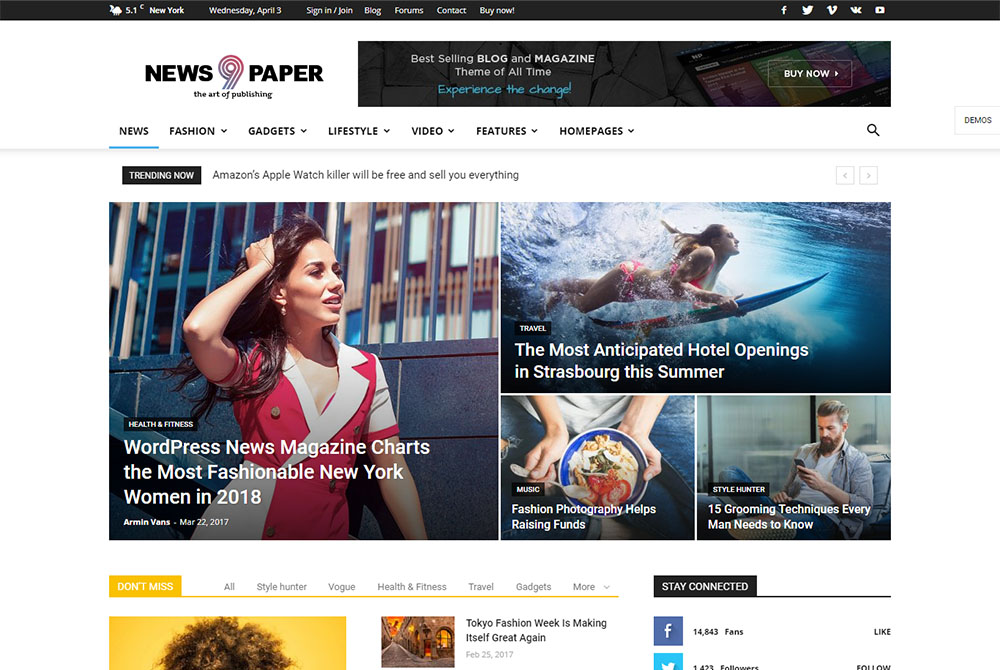Click the Facebook icon in top bar
The image size is (1000, 670).
pos(783,10)
